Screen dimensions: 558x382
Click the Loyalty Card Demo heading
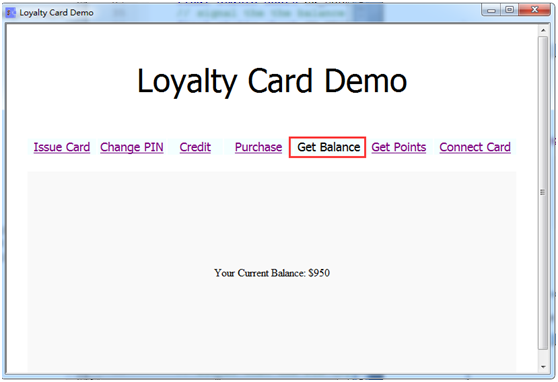[272, 82]
